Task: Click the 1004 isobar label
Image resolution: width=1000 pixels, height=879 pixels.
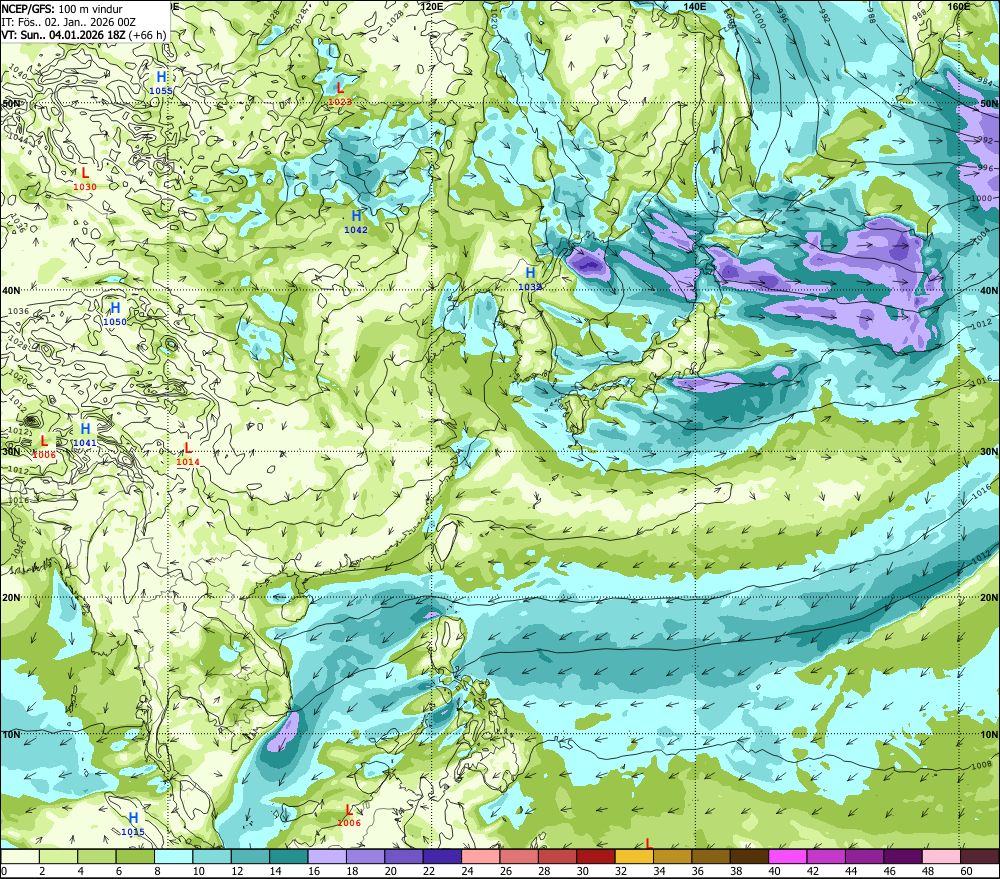Action: 983,235
